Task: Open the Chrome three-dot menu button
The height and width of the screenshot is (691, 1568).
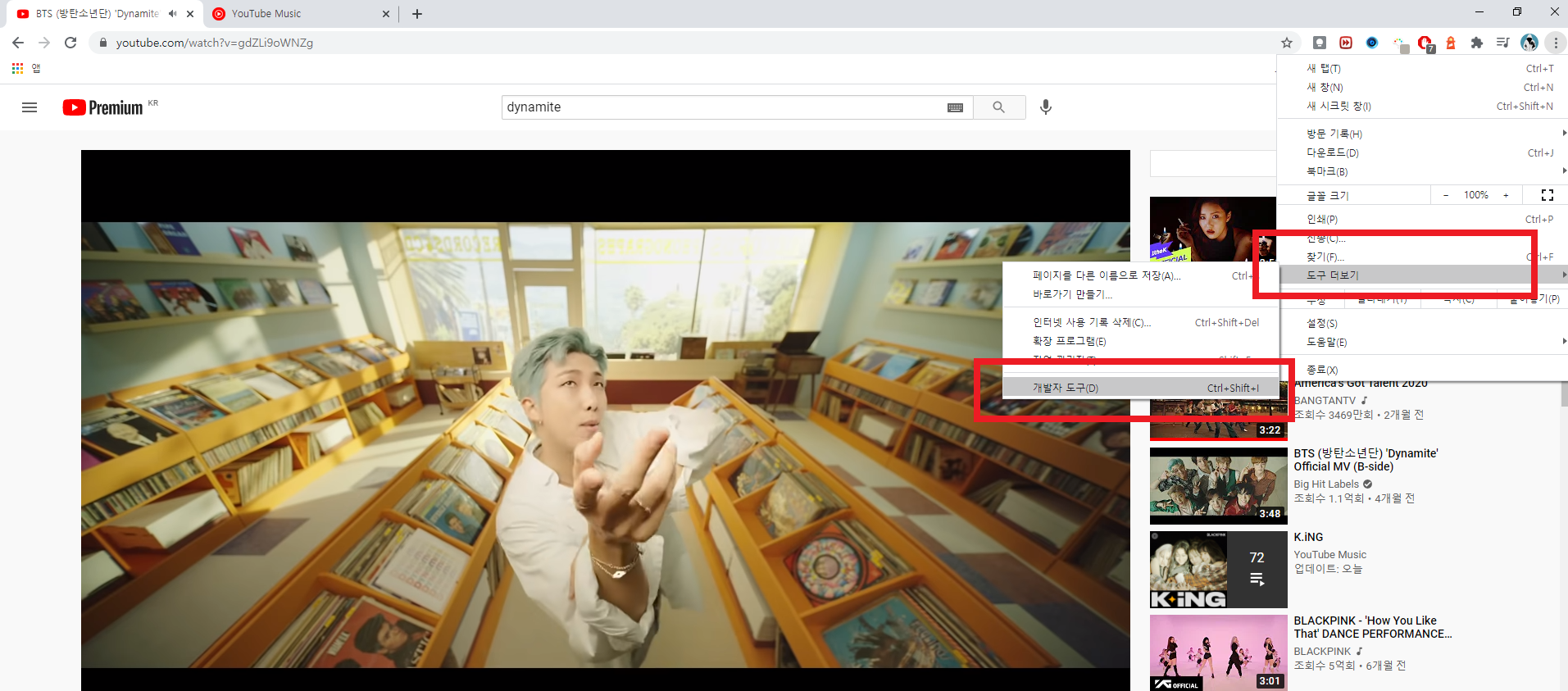Action: [x=1556, y=43]
